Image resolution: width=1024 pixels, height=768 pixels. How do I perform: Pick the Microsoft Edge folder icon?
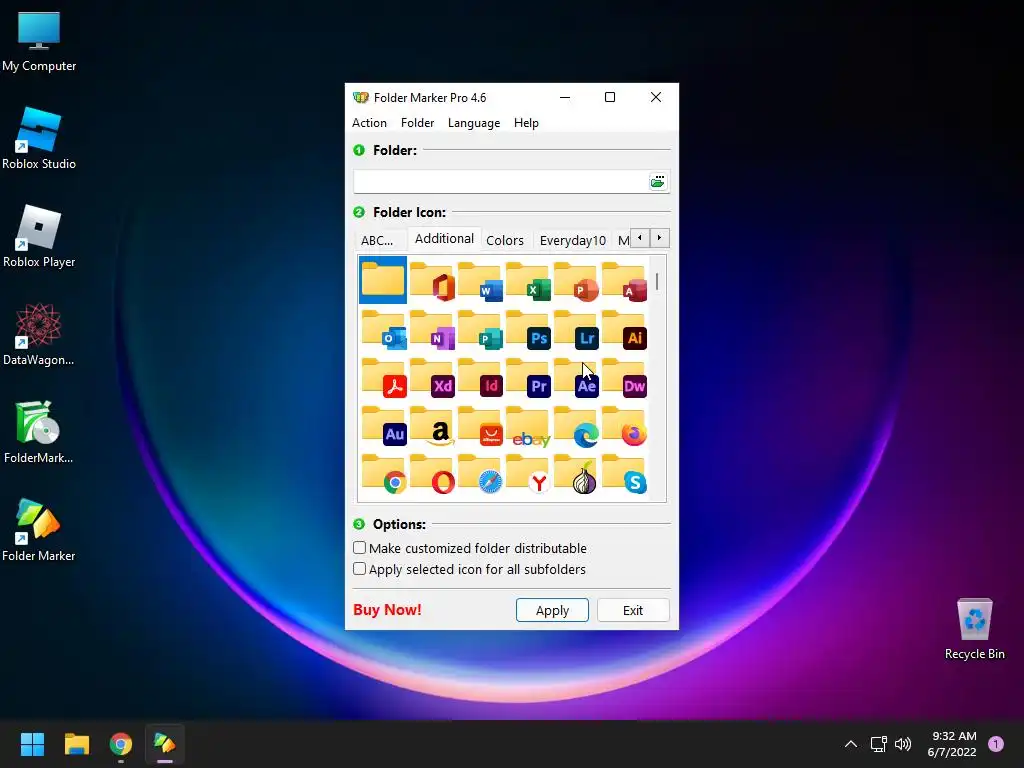click(575, 426)
